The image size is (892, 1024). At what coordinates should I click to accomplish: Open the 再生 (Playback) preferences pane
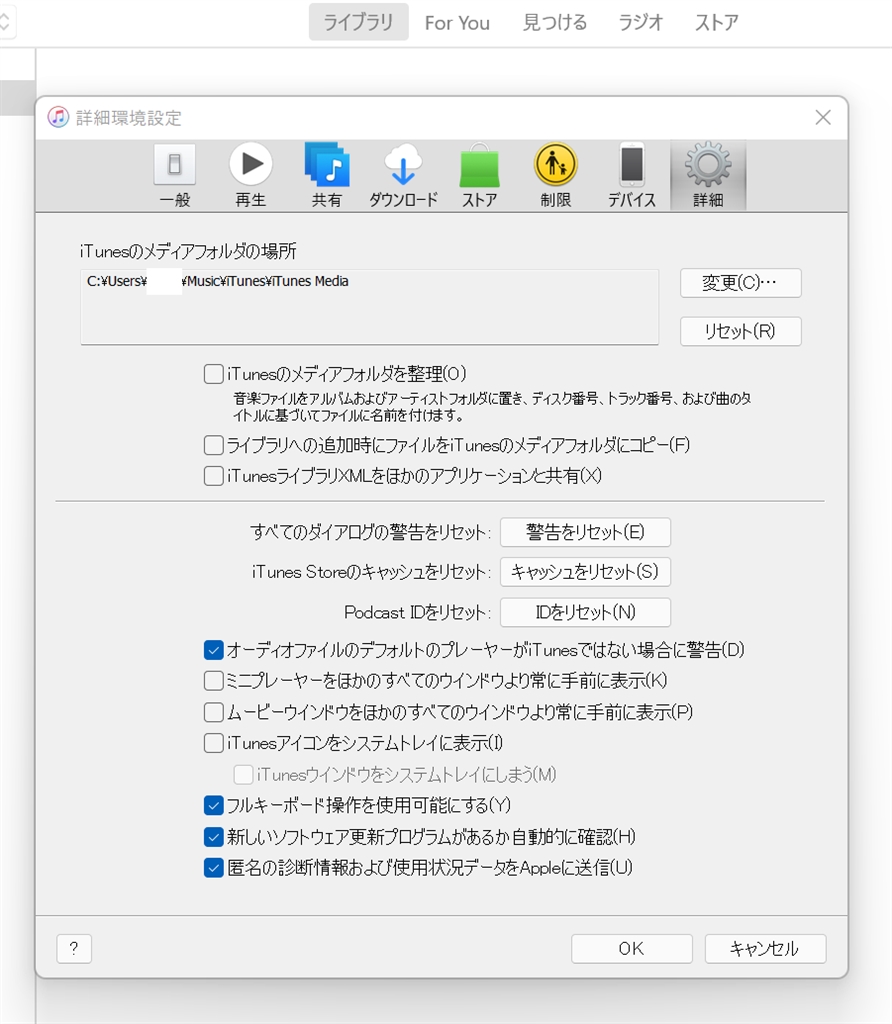coord(251,176)
